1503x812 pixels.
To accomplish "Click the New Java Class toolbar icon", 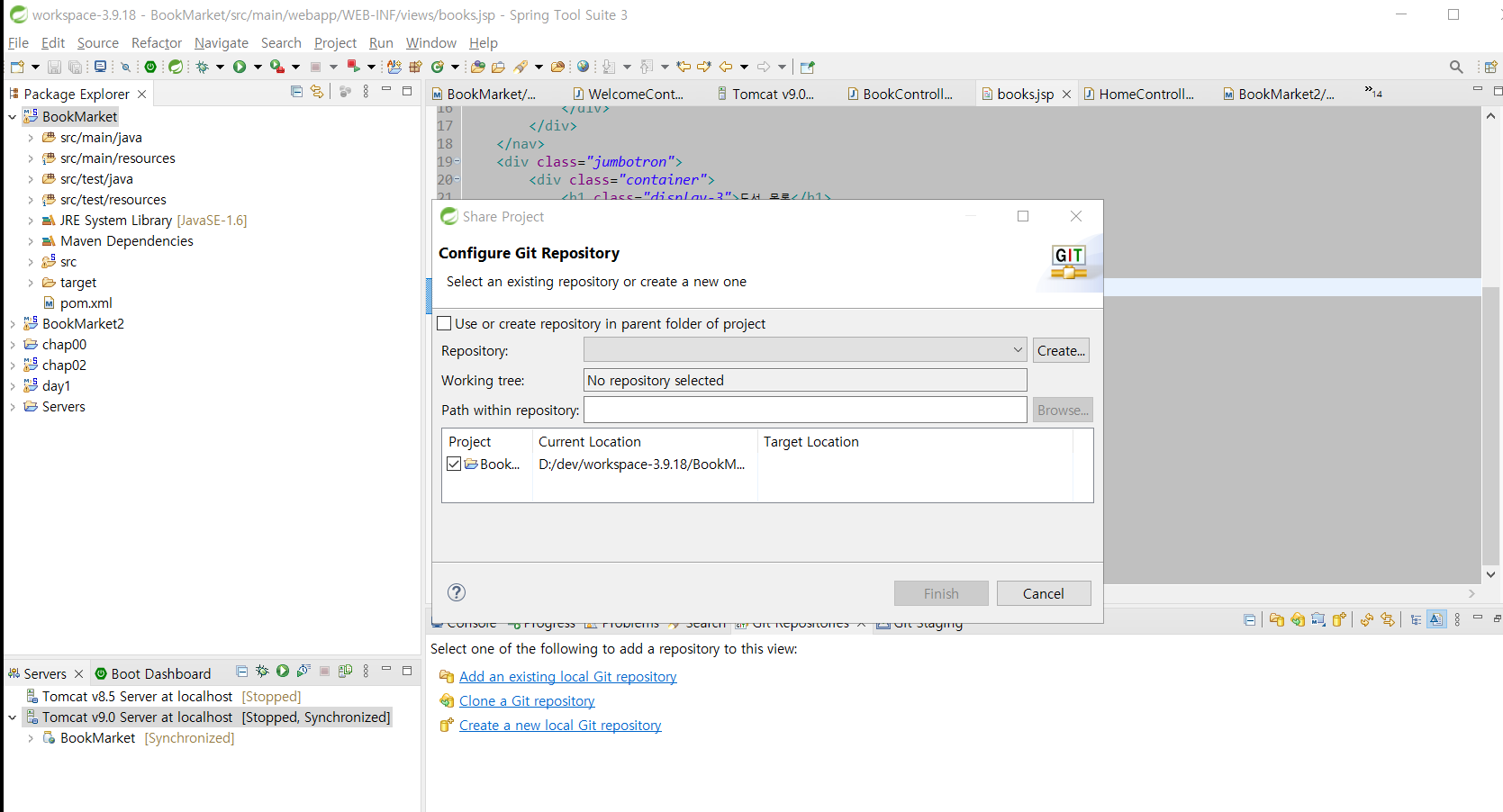I will coord(437,67).
